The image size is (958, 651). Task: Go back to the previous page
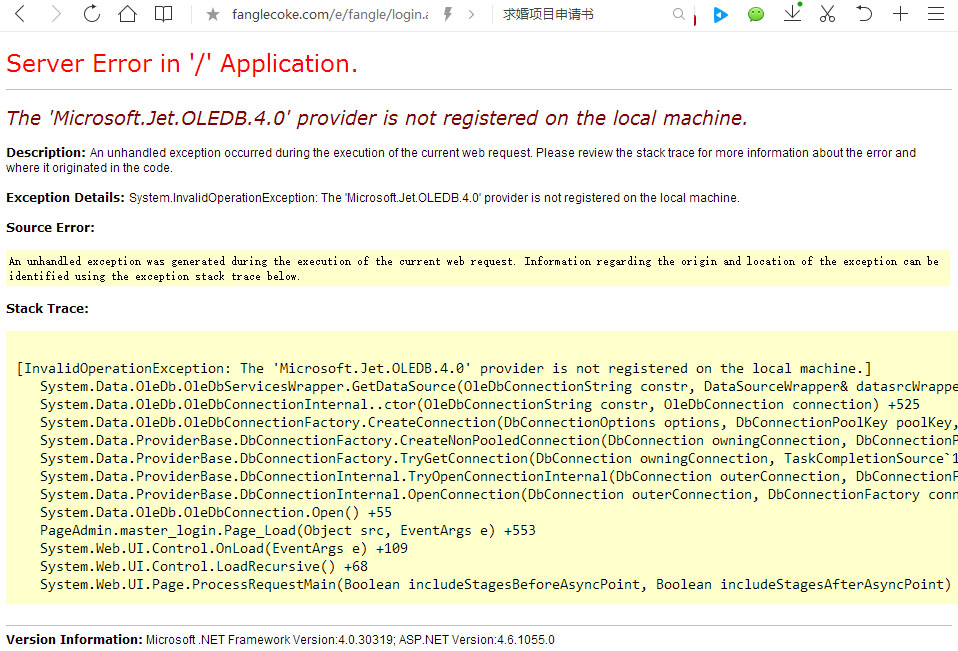pyautogui.click(x=20, y=14)
